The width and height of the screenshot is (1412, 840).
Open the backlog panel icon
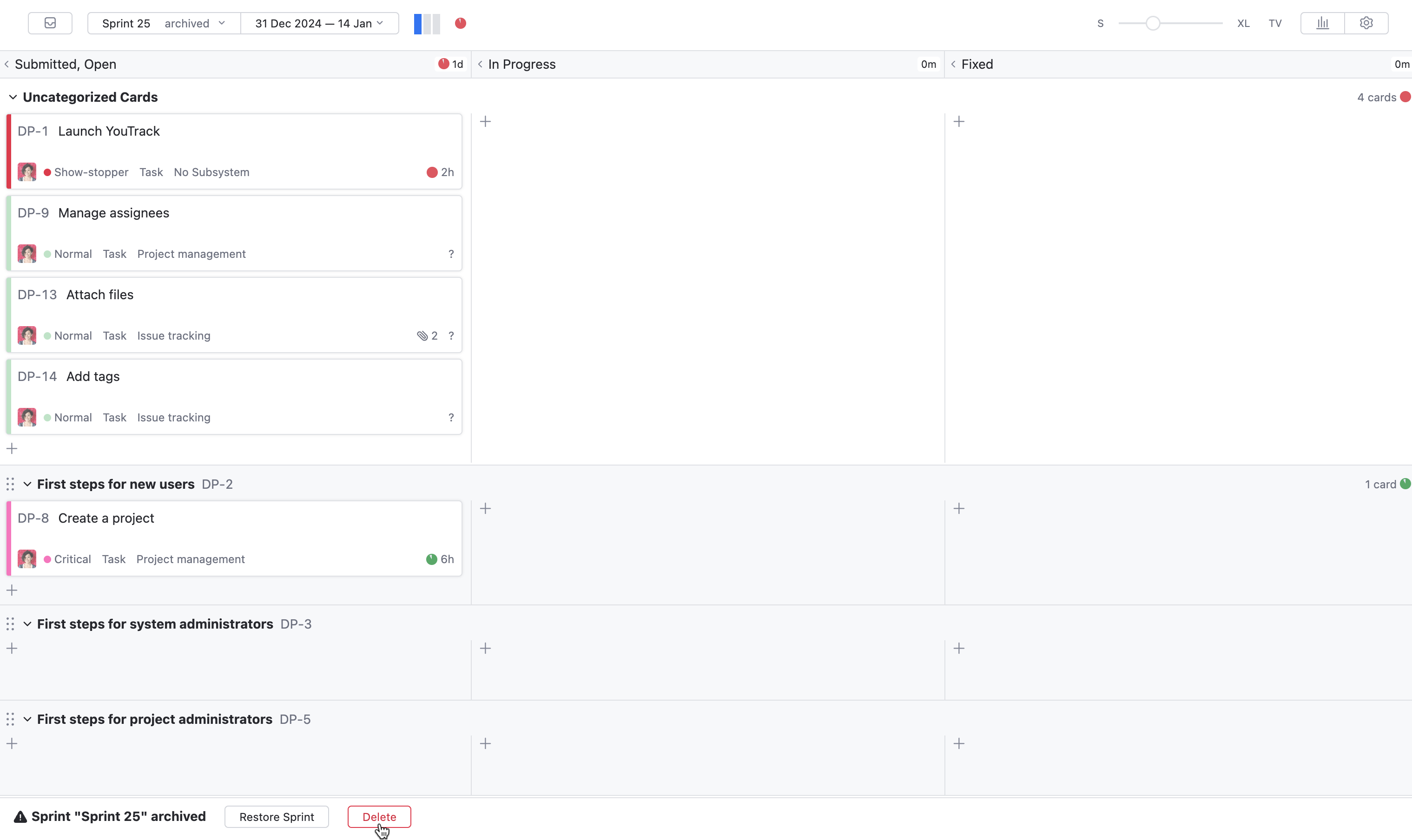click(50, 23)
